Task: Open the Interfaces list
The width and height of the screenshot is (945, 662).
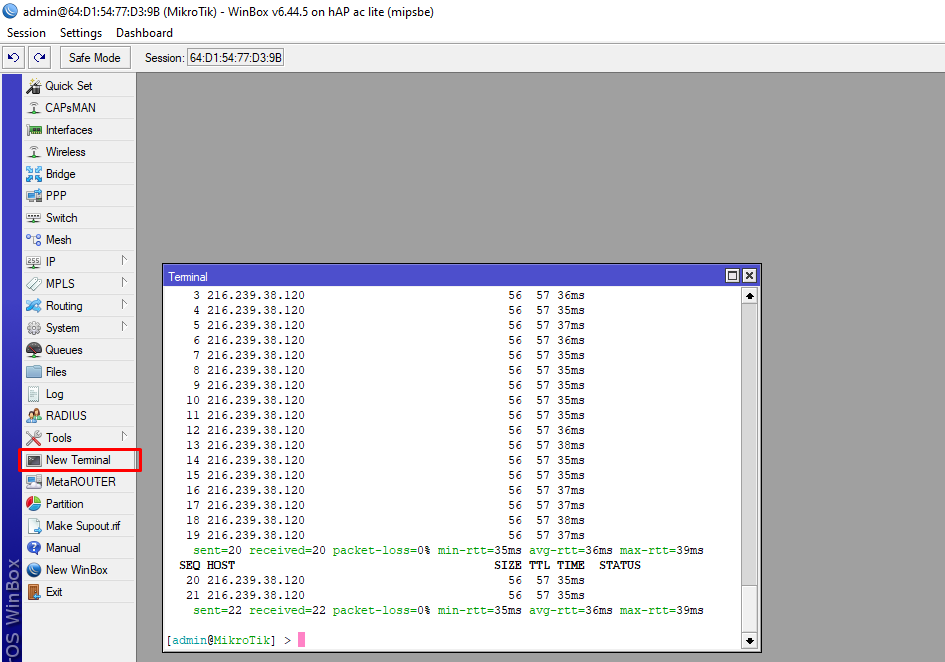Action: click(x=68, y=130)
